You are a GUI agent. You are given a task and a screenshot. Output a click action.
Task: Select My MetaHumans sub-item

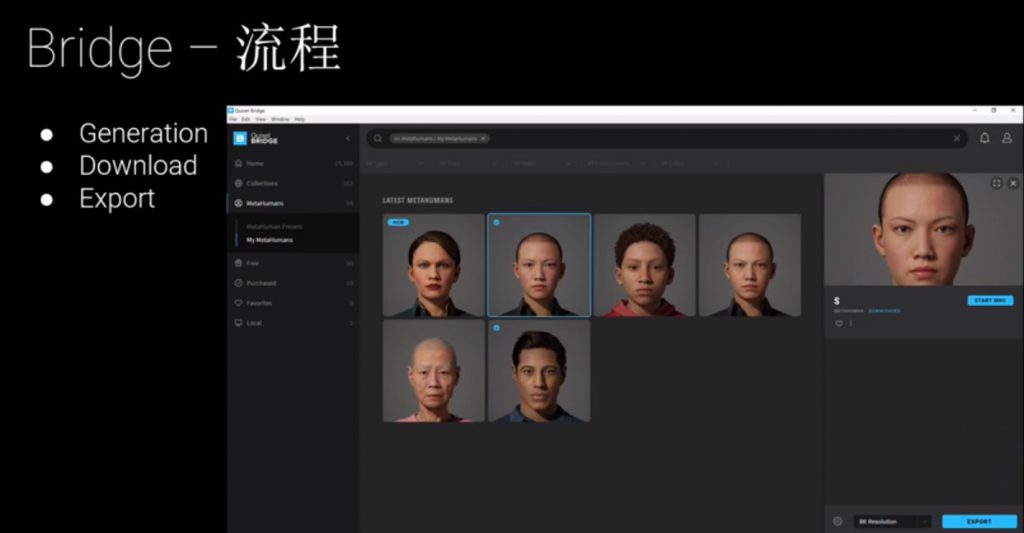[x=270, y=240]
